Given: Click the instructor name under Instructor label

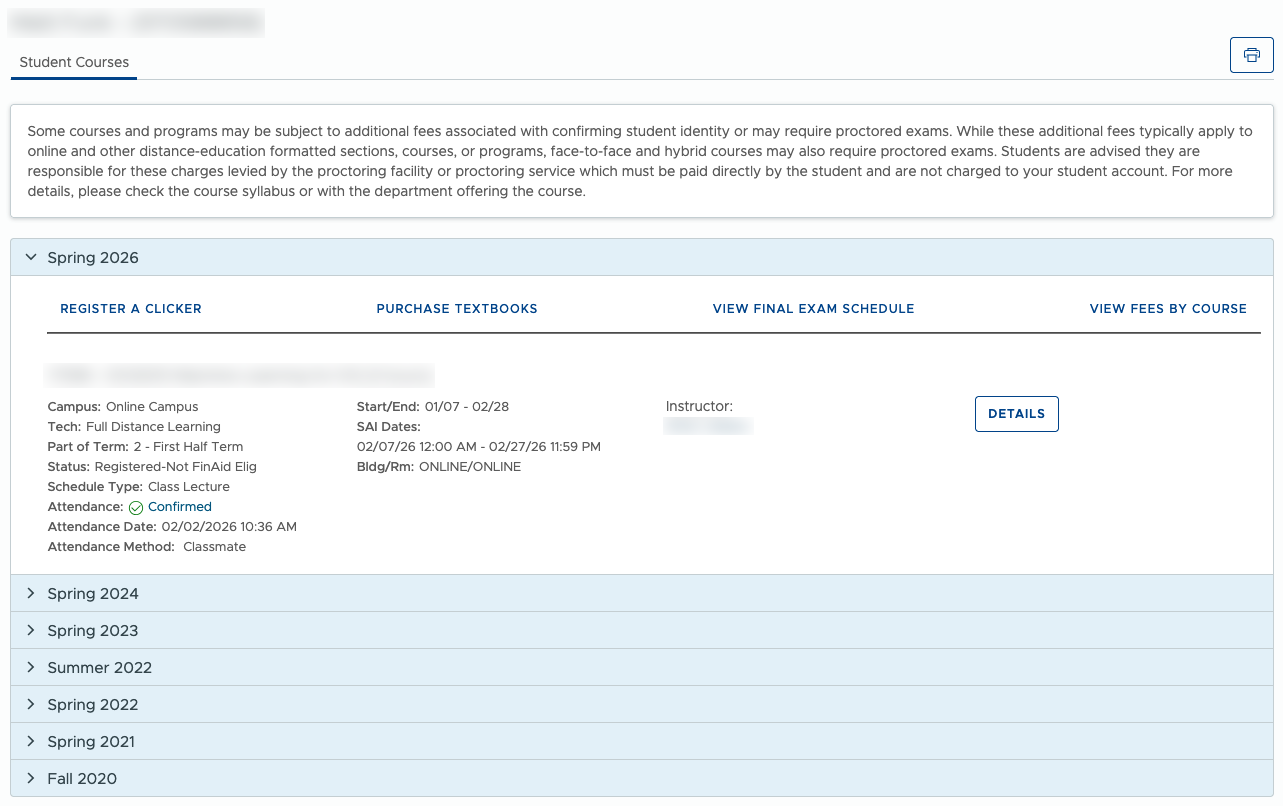Looking at the screenshot, I should tap(708, 427).
